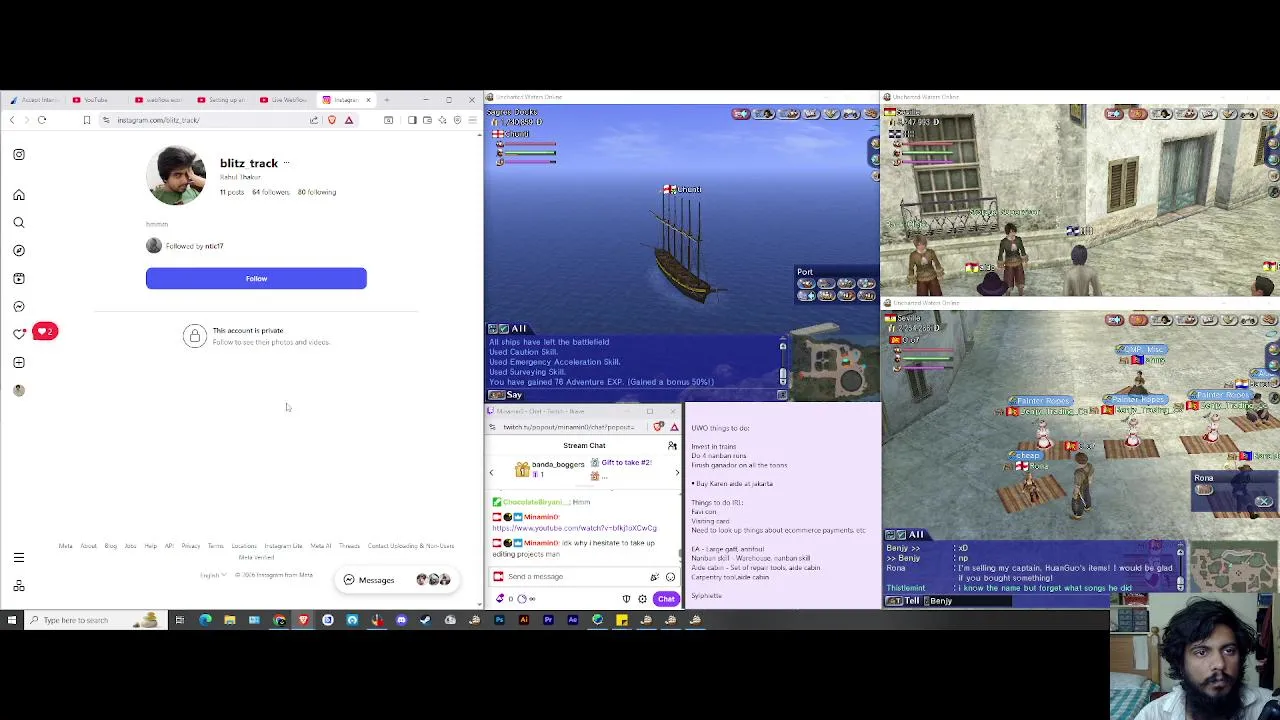Share the Instagram page link
This screenshot has height=720, width=1280.
[x=314, y=120]
